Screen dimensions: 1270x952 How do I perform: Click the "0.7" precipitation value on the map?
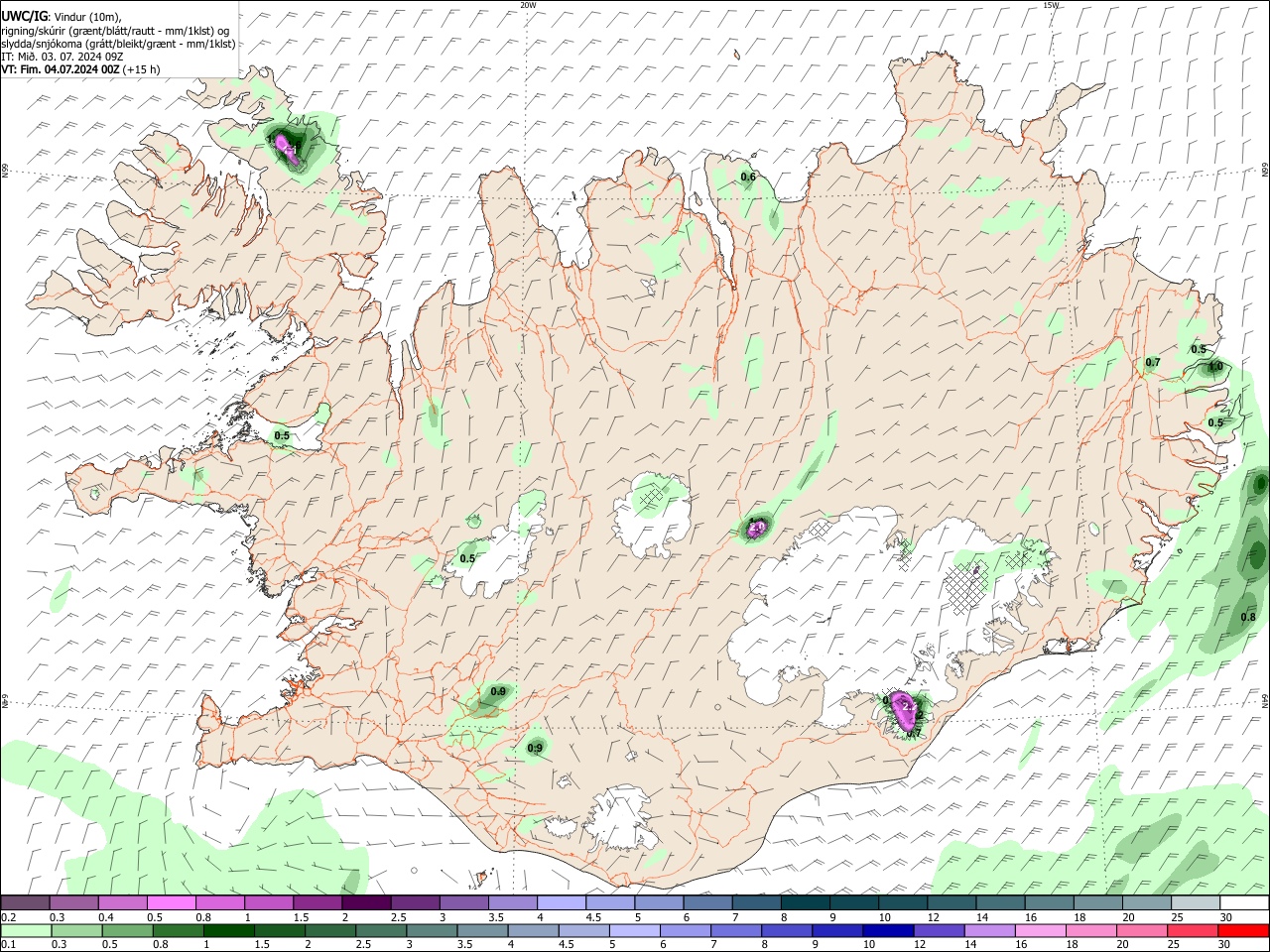click(x=1153, y=363)
